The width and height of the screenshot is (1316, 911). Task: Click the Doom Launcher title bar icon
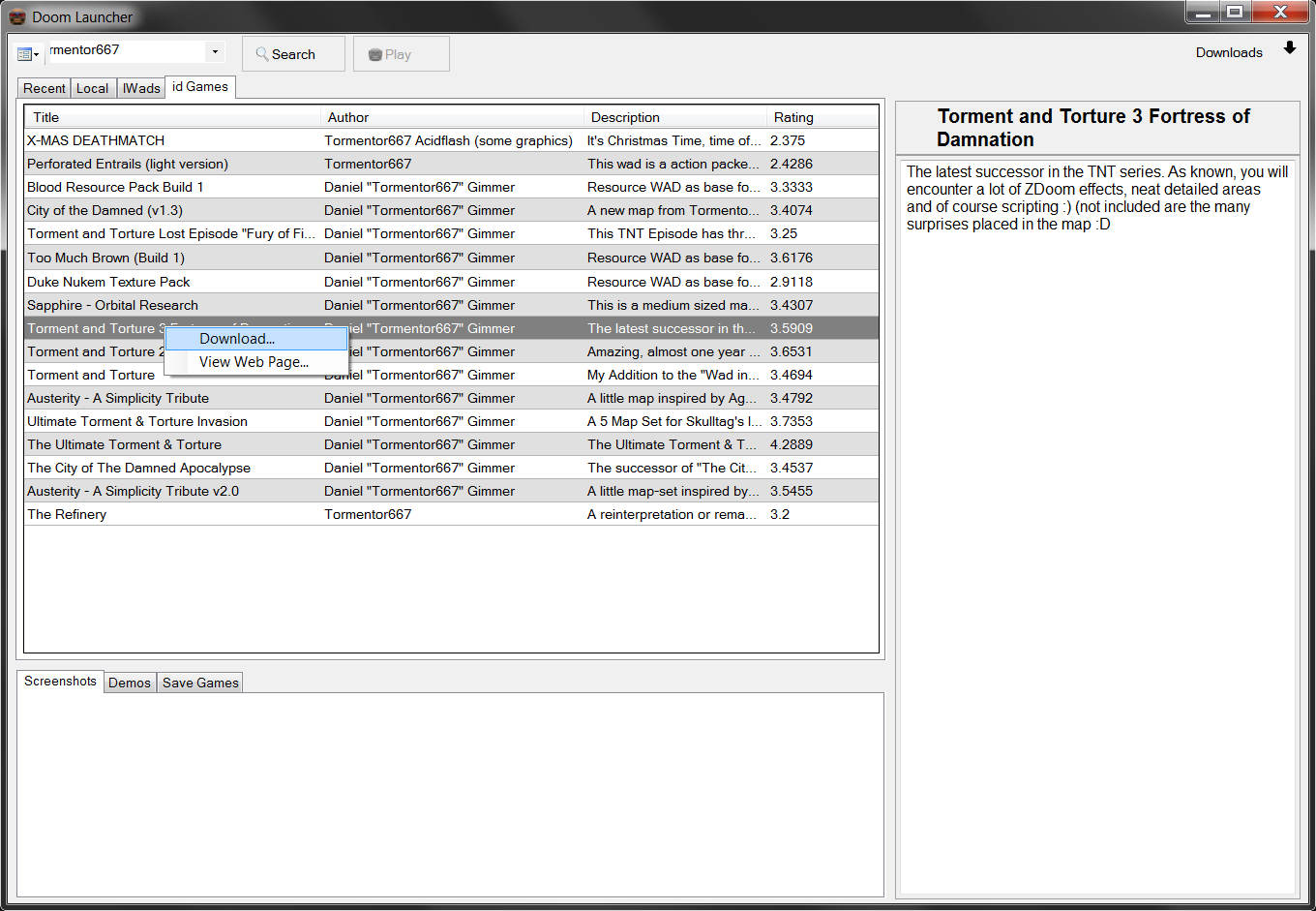click(17, 16)
